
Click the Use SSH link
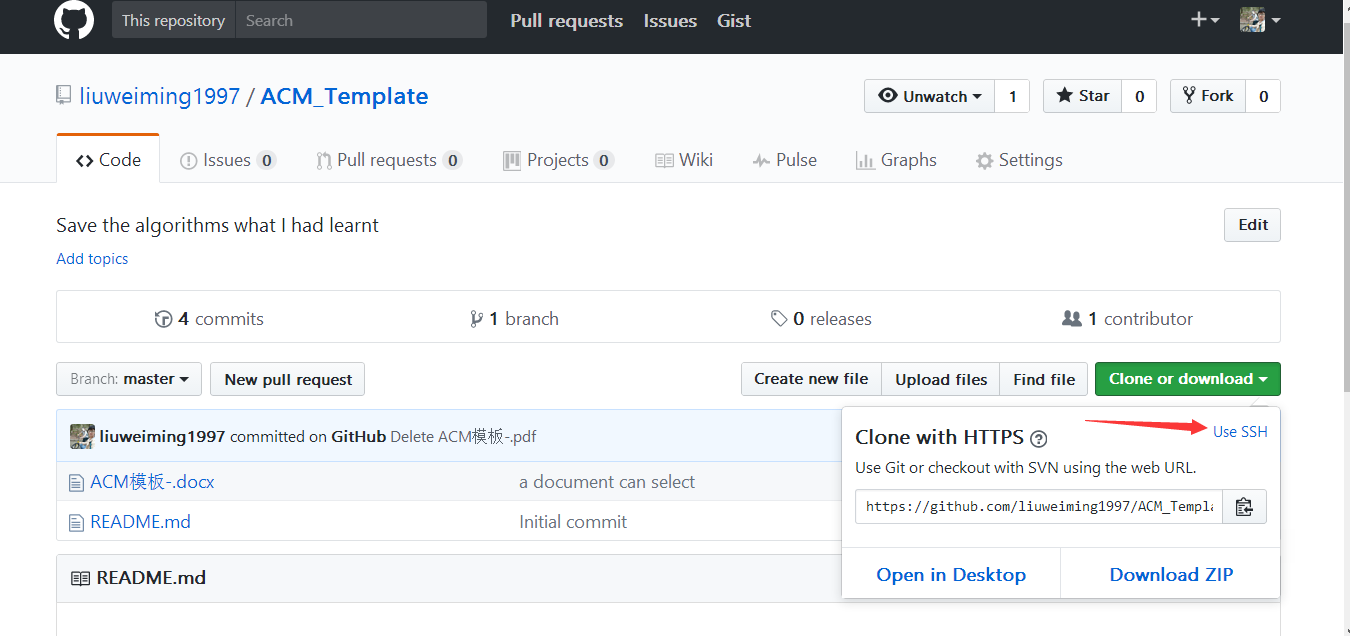(1240, 432)
